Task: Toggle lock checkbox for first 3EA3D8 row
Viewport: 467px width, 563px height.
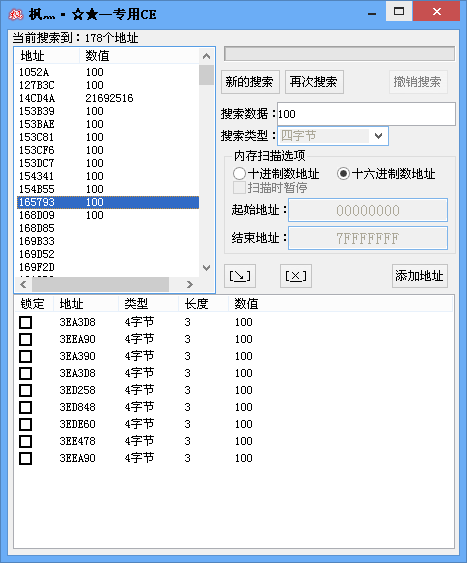Action: [x=25, y=322]
